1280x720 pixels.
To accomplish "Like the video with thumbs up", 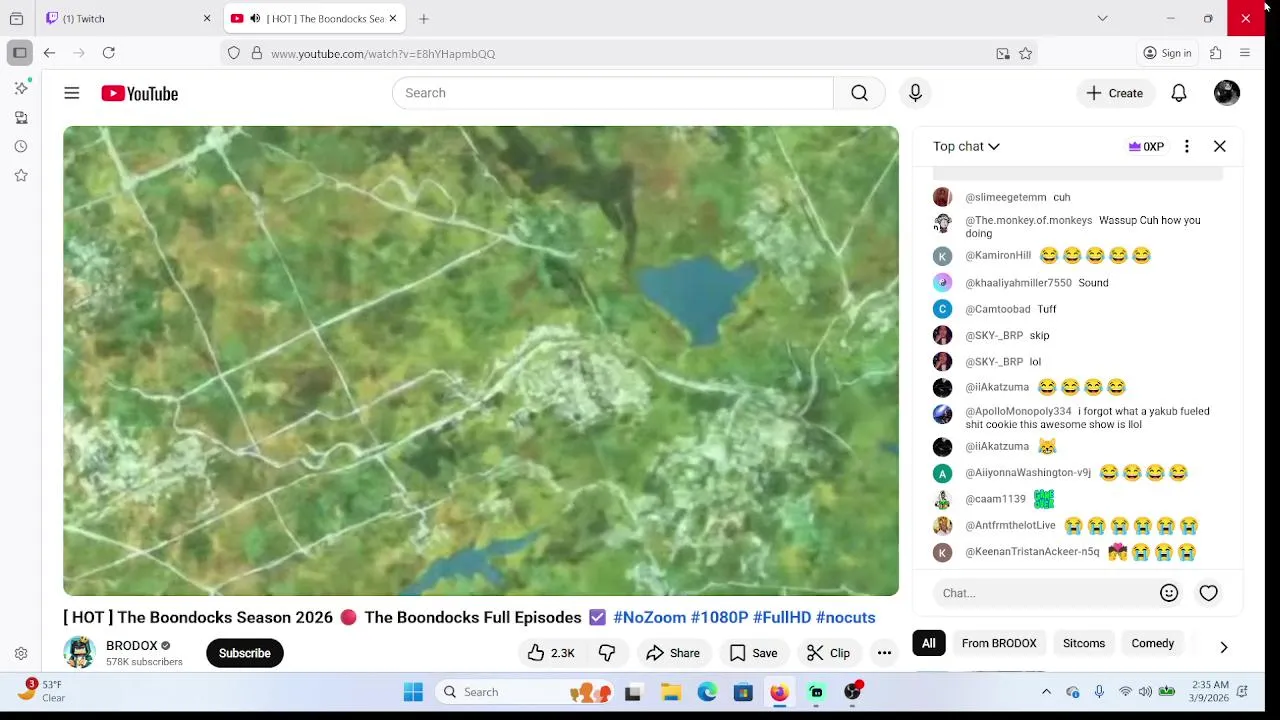I will click(551, 653).
